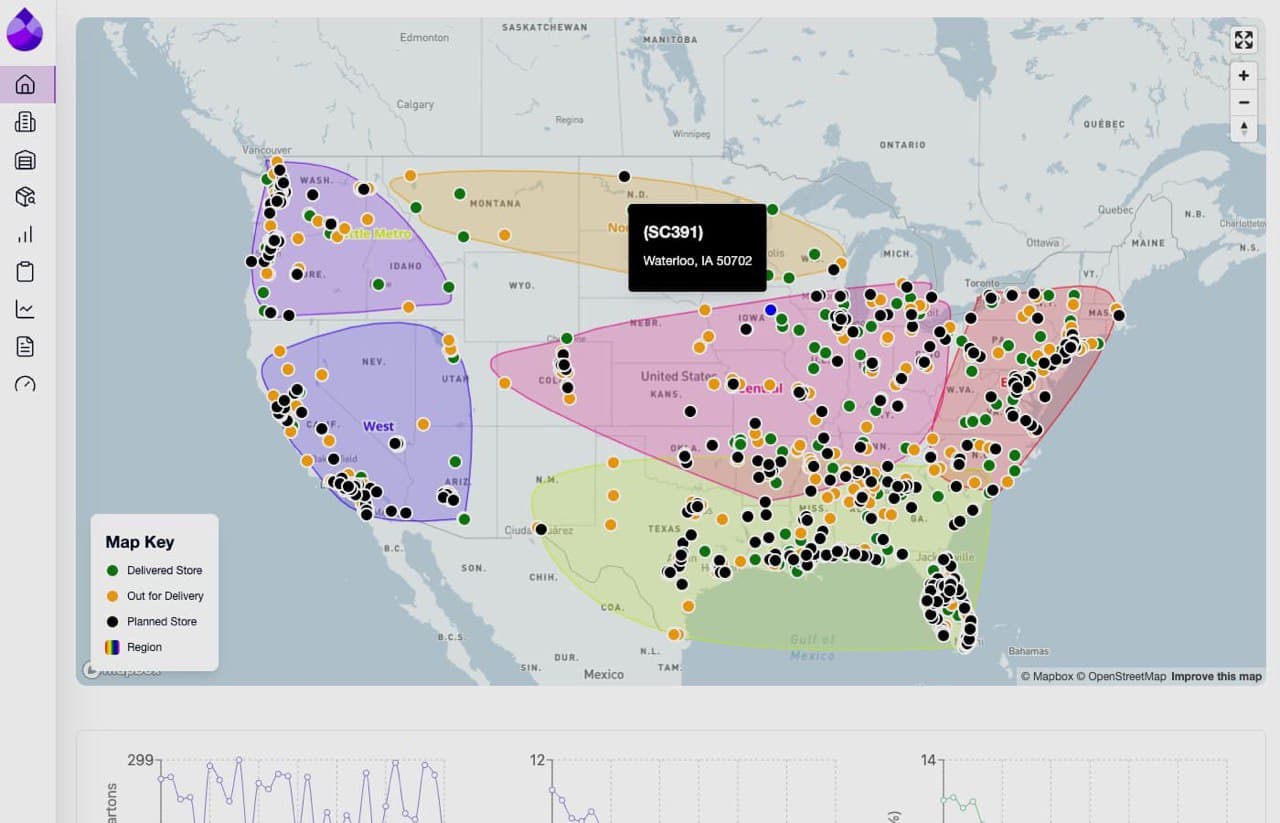This screenshot has height=823, width=1280.
Task: Click the Map Key heading
Action: tap(140, 542)
